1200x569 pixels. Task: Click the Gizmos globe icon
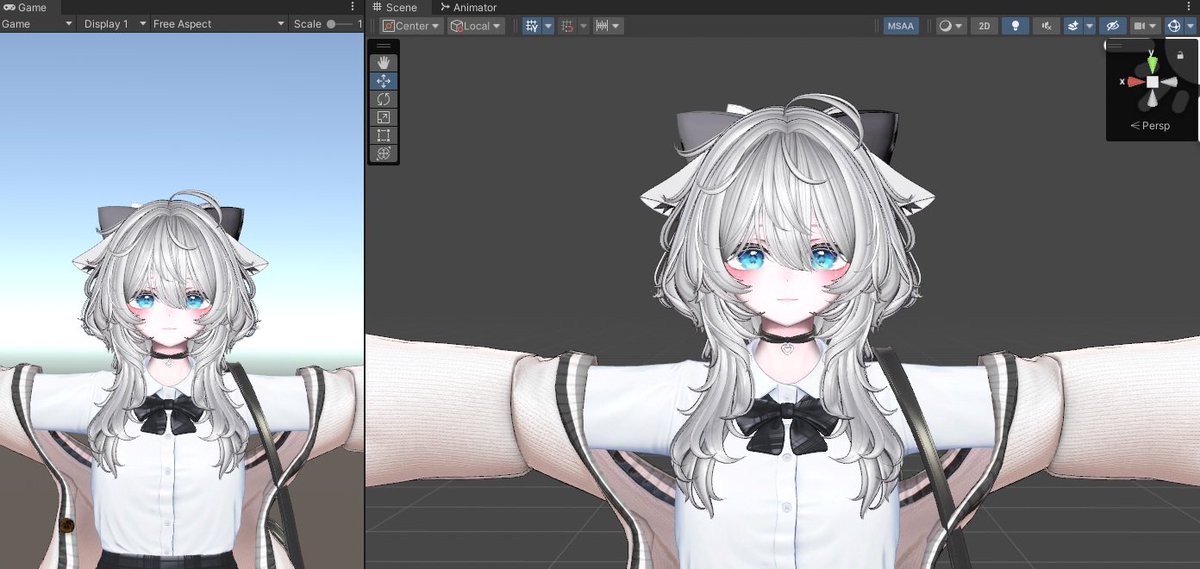[x=1173, y=26]
